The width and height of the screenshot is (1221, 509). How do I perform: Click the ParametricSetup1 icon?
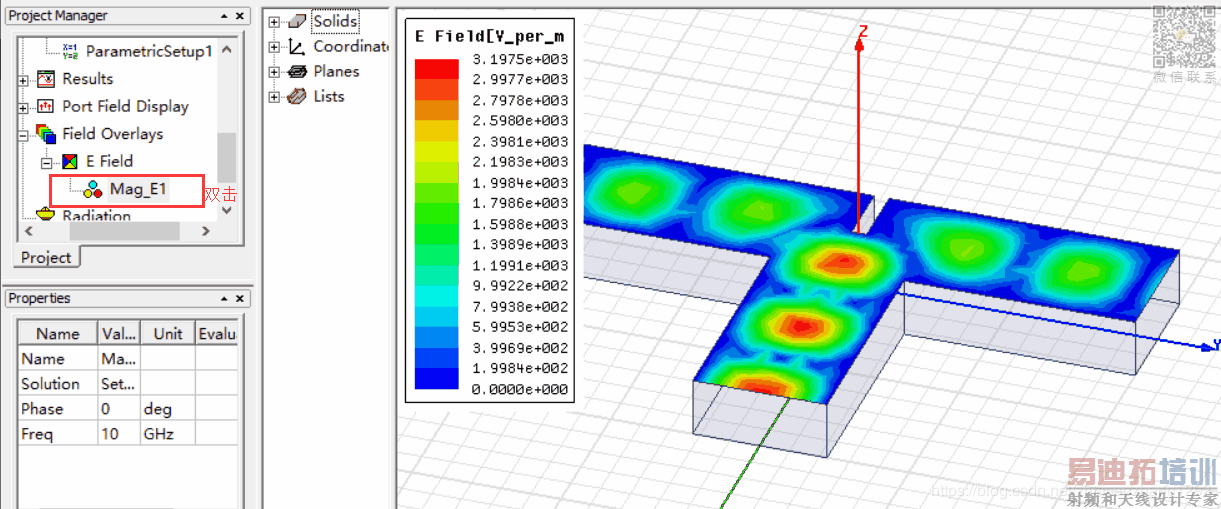[x=70, y=50]
